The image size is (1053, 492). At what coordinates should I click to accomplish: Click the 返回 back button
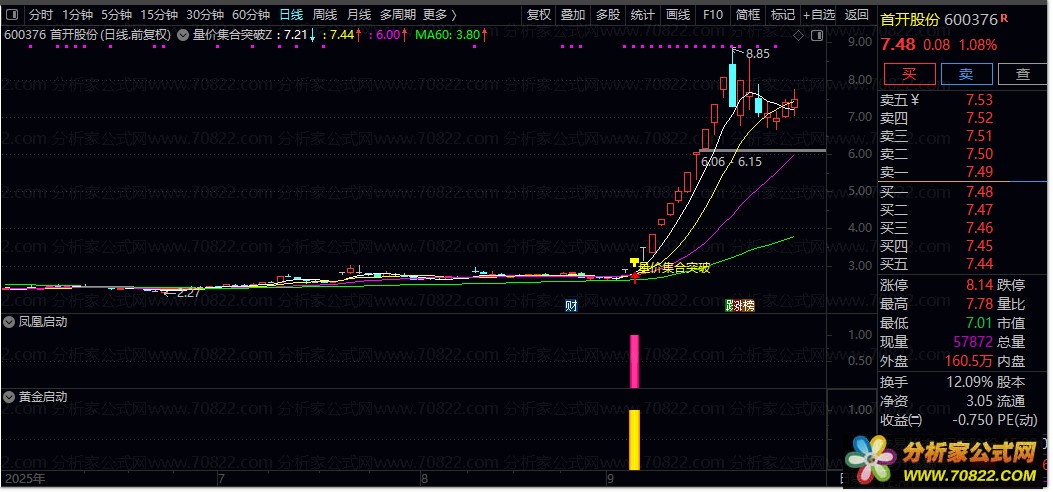tap(856, 14)
